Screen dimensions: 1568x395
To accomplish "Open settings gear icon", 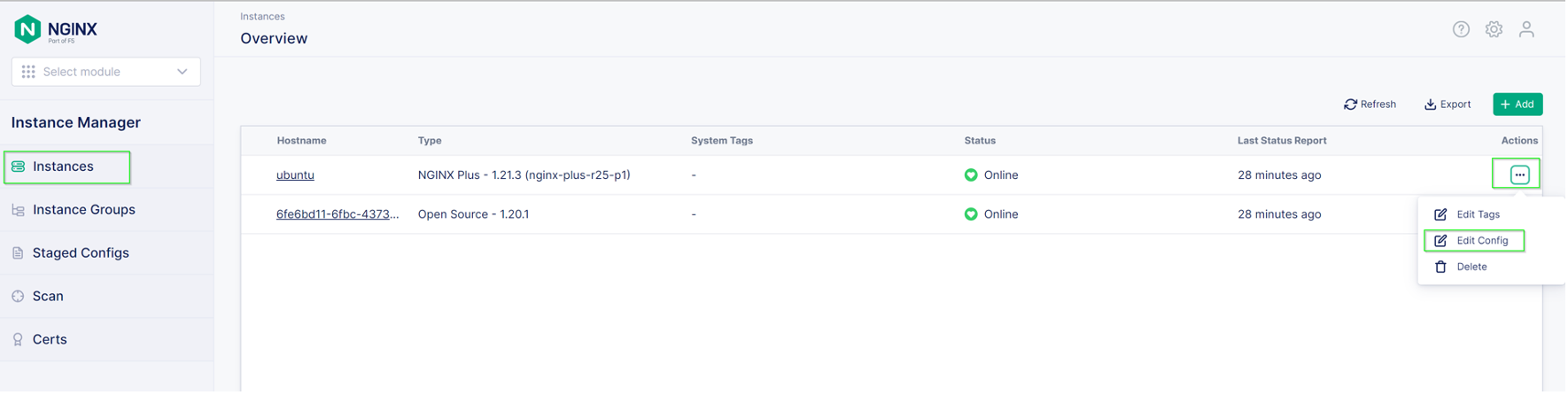I will point(1494,29).
